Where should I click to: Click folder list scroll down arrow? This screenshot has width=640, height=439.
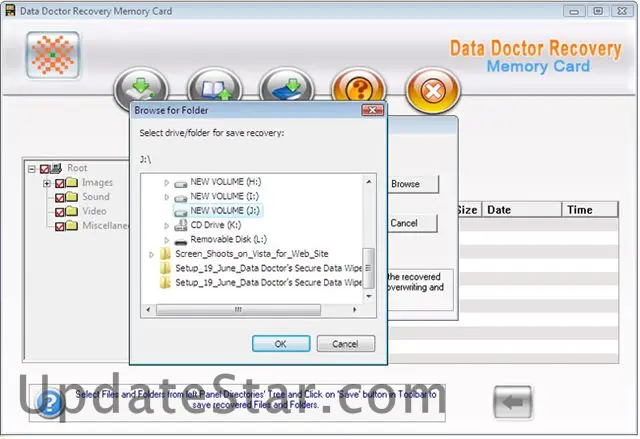369,296
